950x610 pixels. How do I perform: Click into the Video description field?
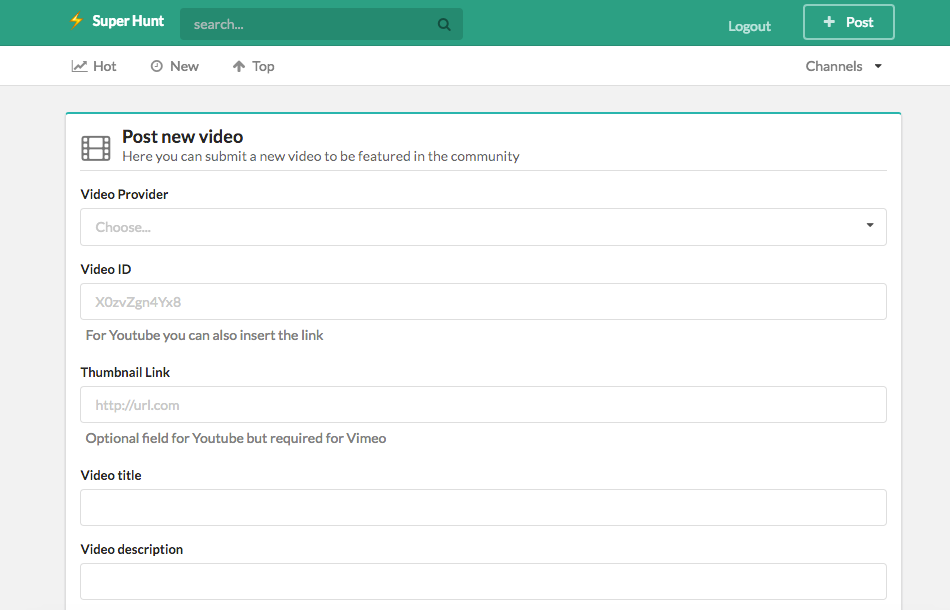pos(483,582)
